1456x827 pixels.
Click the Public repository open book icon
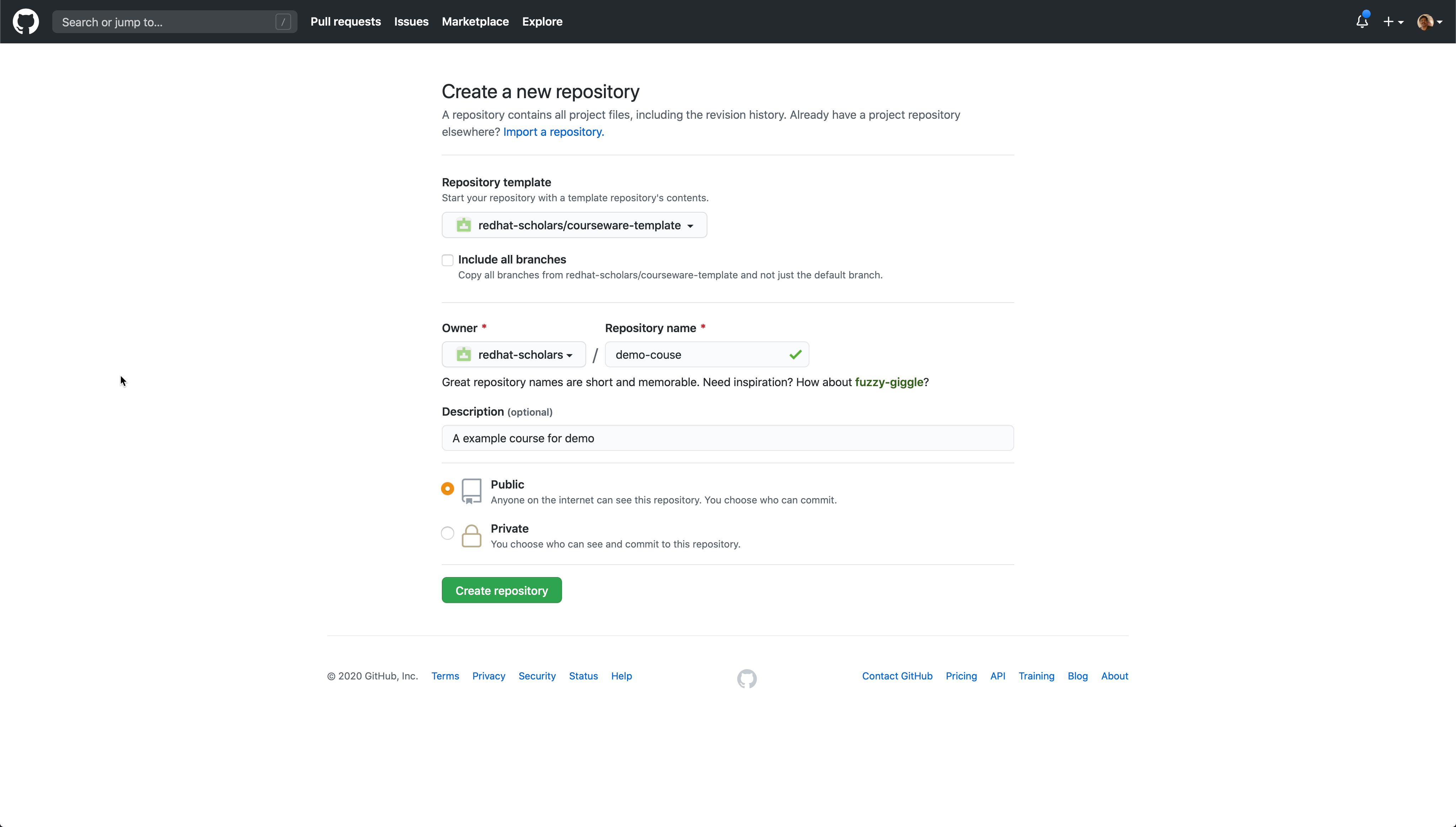(x=471, y=491)
